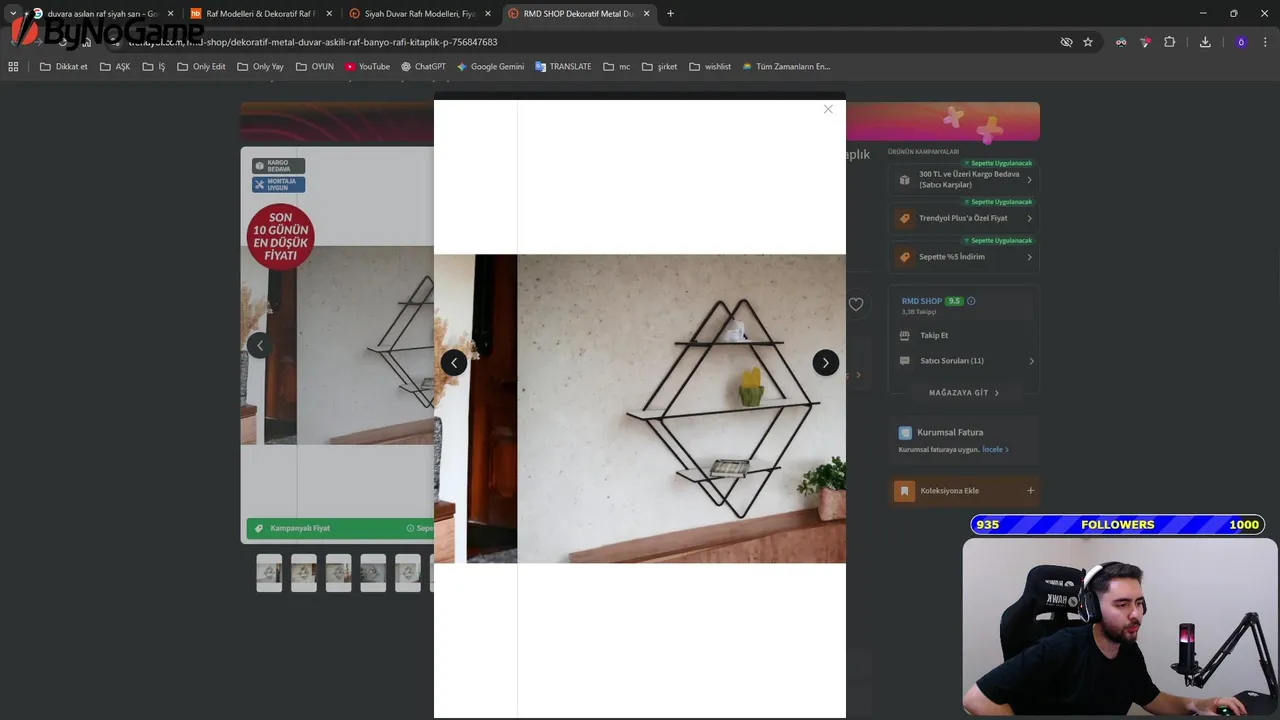
Task: Switch to the 'Raf Modelleri & Dekoratif Raf' tab
Action: click(x=259, y=14)
